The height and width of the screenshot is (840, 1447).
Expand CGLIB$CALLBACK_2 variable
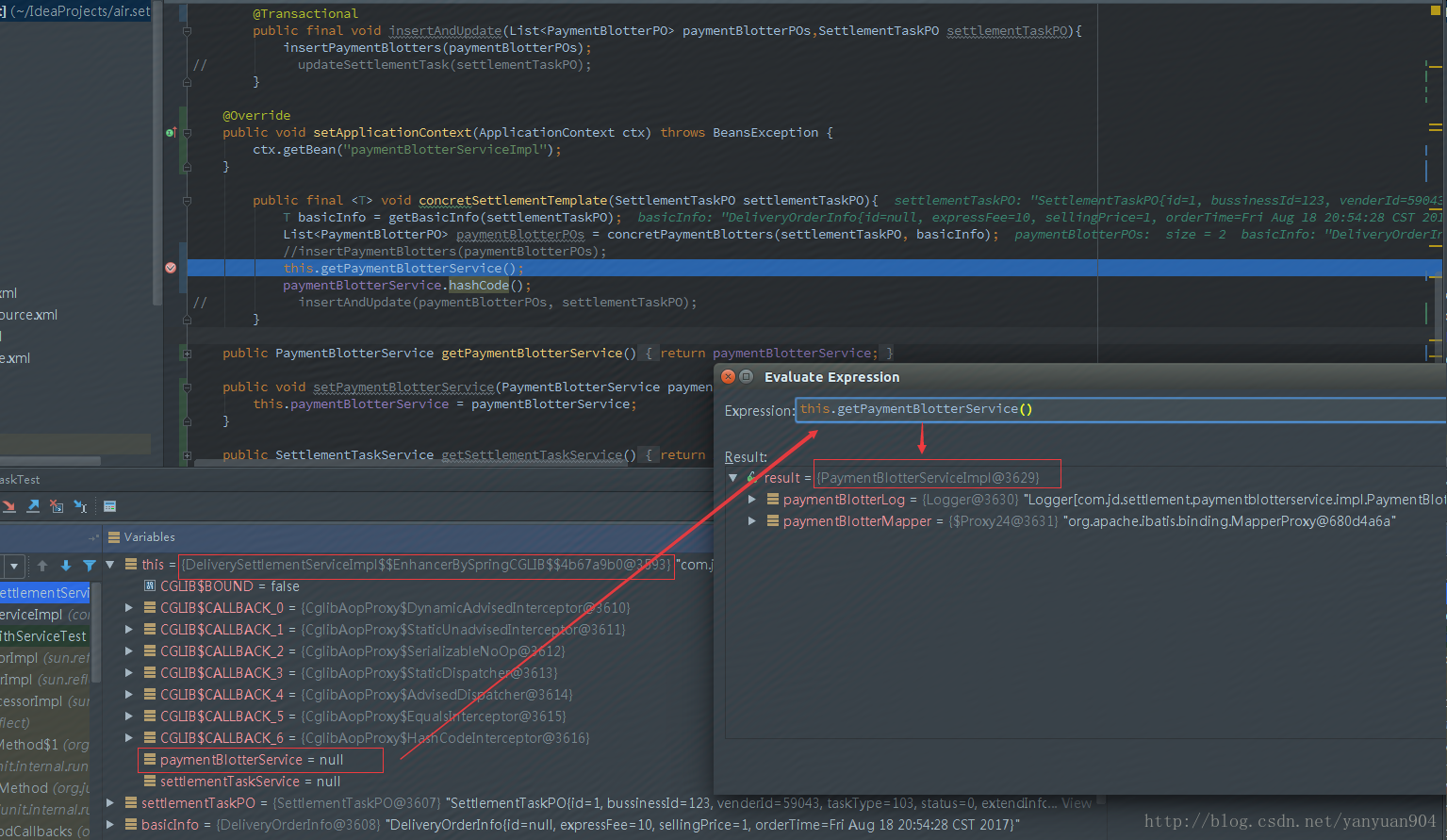pos(129,651)
